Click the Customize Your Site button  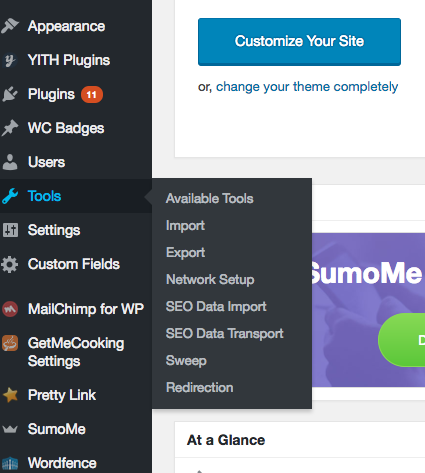[299, 42]
